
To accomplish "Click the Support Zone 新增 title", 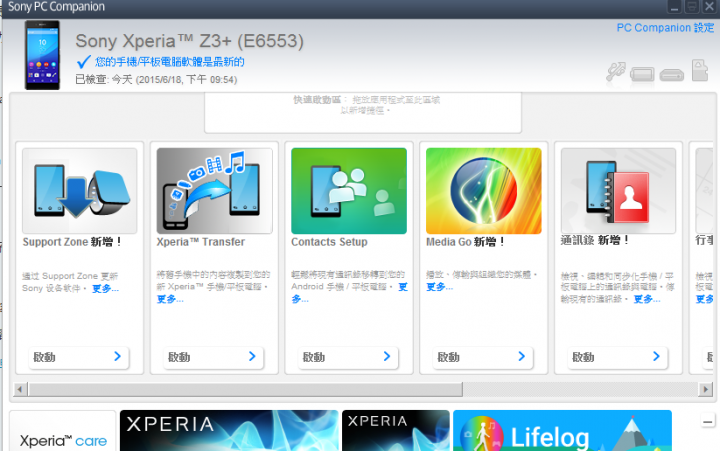I will 72,242.
